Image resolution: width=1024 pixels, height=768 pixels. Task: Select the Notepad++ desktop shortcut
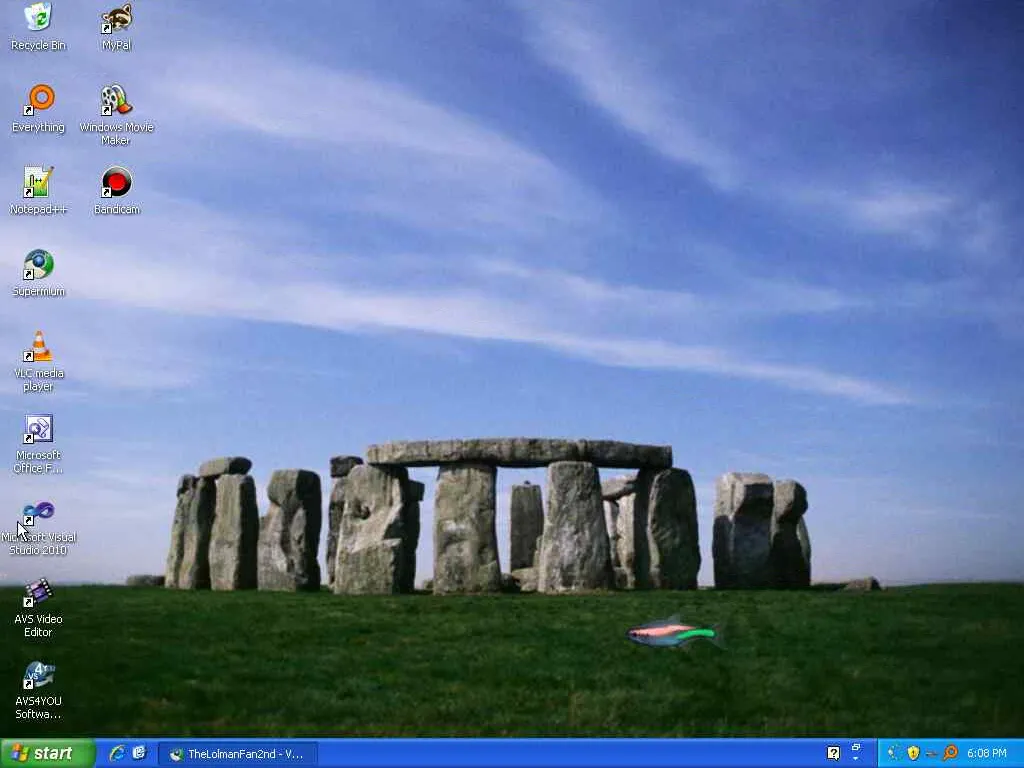38,191
